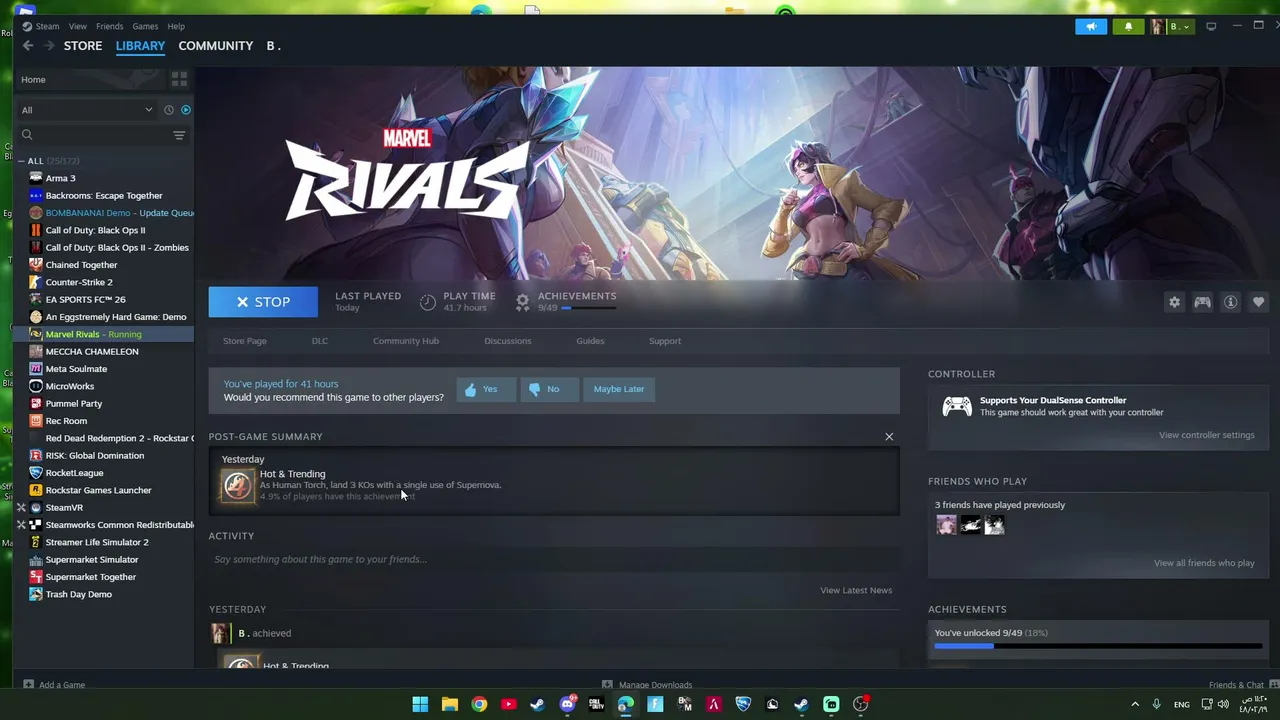Open Marvel Rivals manage settings gear
Screen dimensions: 1280x720
click(x=1174, y=302)
